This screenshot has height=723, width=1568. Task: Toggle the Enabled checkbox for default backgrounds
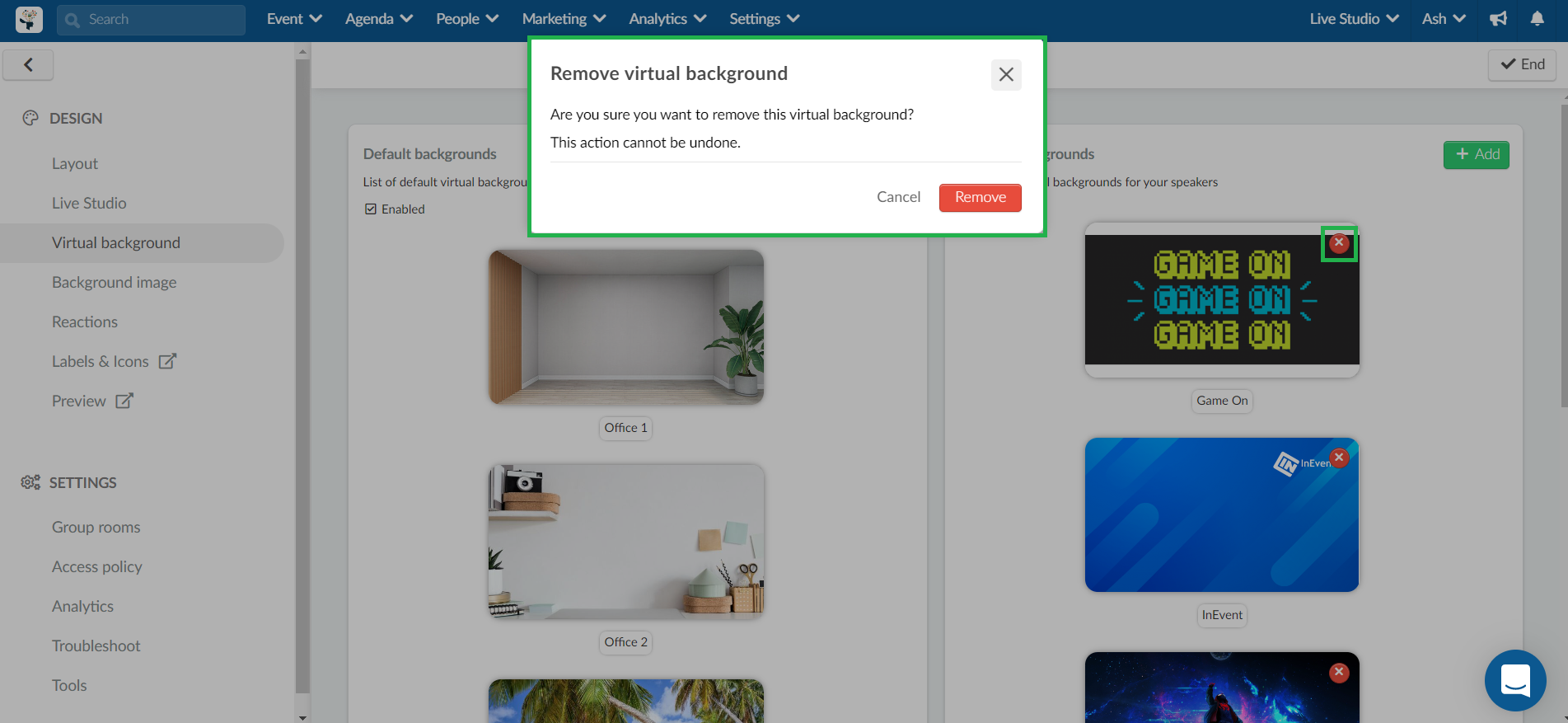371,209
